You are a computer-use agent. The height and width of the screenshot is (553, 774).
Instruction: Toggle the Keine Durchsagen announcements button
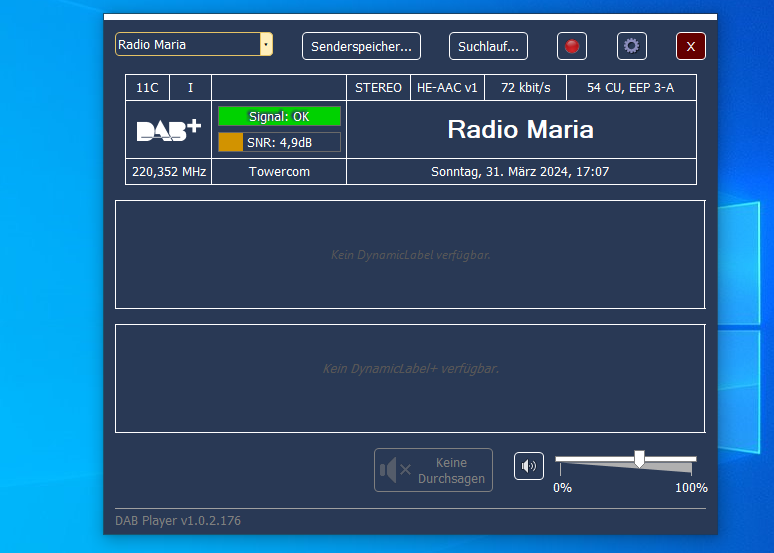433,470
